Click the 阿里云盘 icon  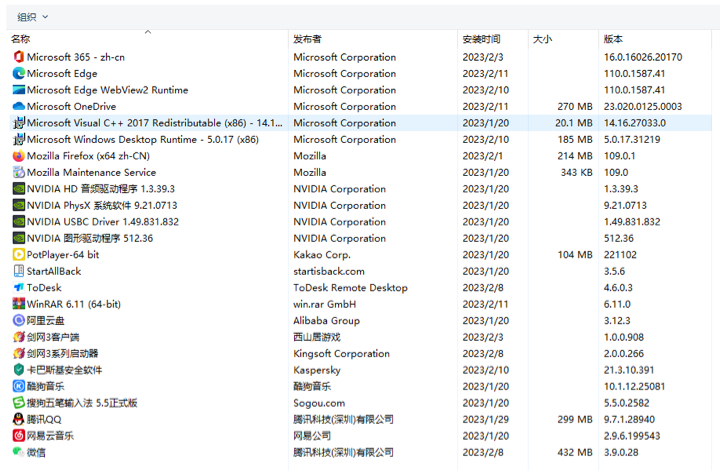[18, 321]
